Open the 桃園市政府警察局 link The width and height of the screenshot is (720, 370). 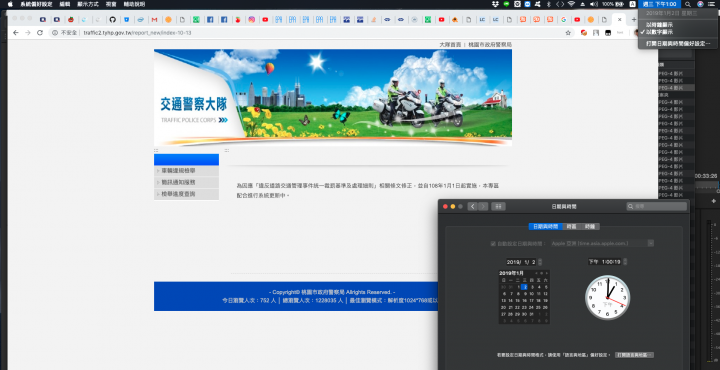point(489,45)
